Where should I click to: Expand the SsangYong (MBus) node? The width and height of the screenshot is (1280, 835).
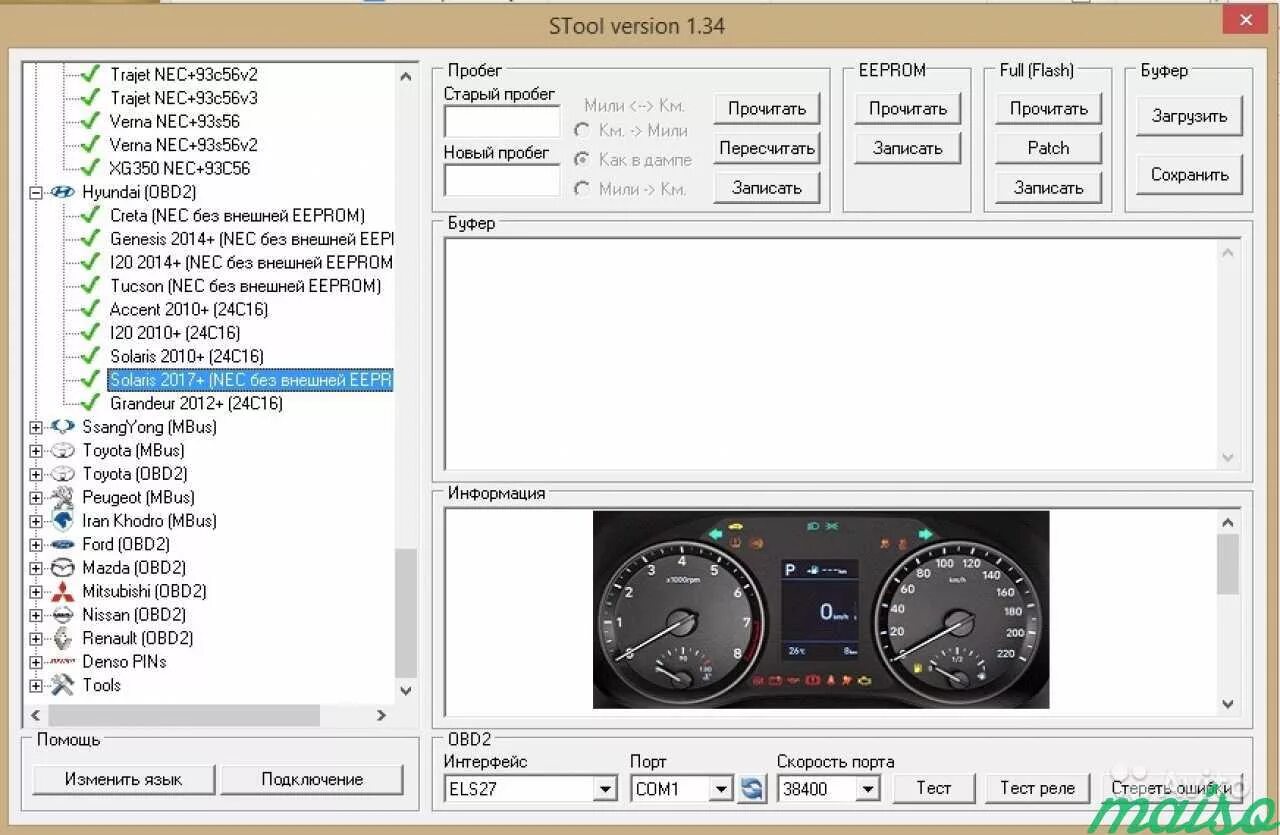pos(36,427)
